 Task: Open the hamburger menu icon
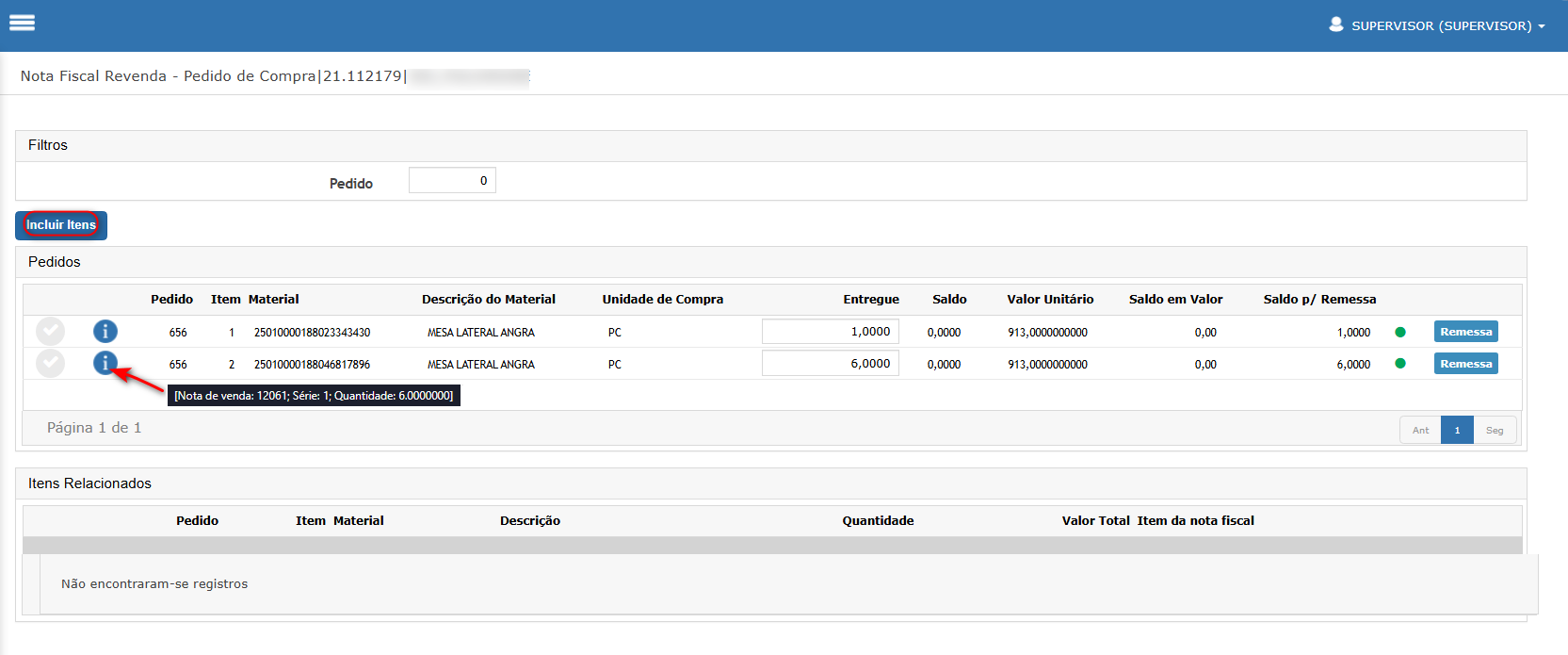tap(22, 23)
